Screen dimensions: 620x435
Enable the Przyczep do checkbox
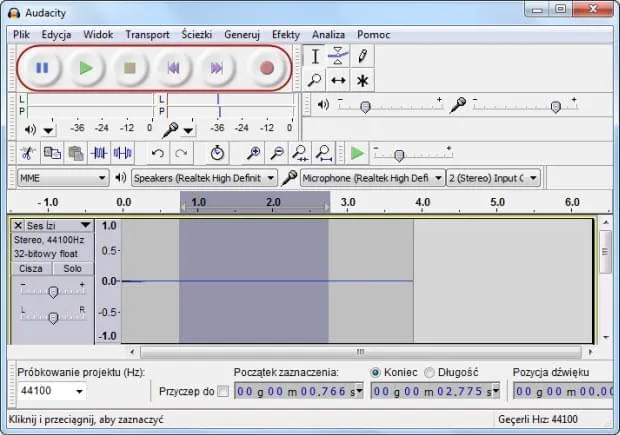tap(223, 392)
